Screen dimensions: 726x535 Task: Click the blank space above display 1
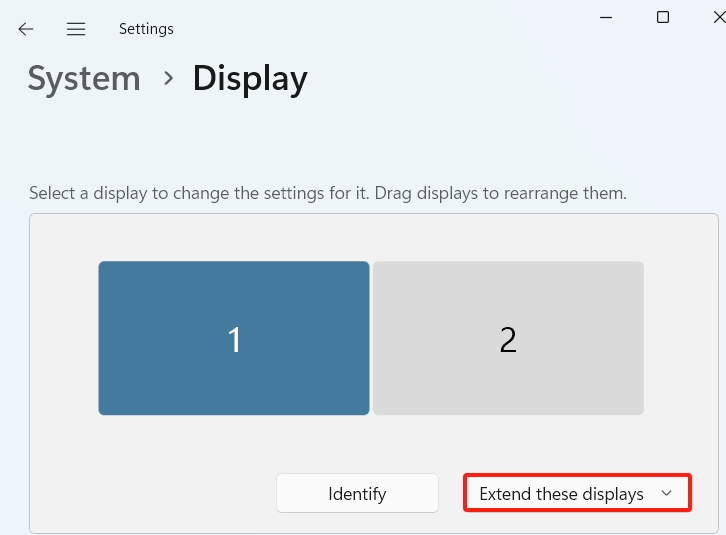click(x=234, y=238)
